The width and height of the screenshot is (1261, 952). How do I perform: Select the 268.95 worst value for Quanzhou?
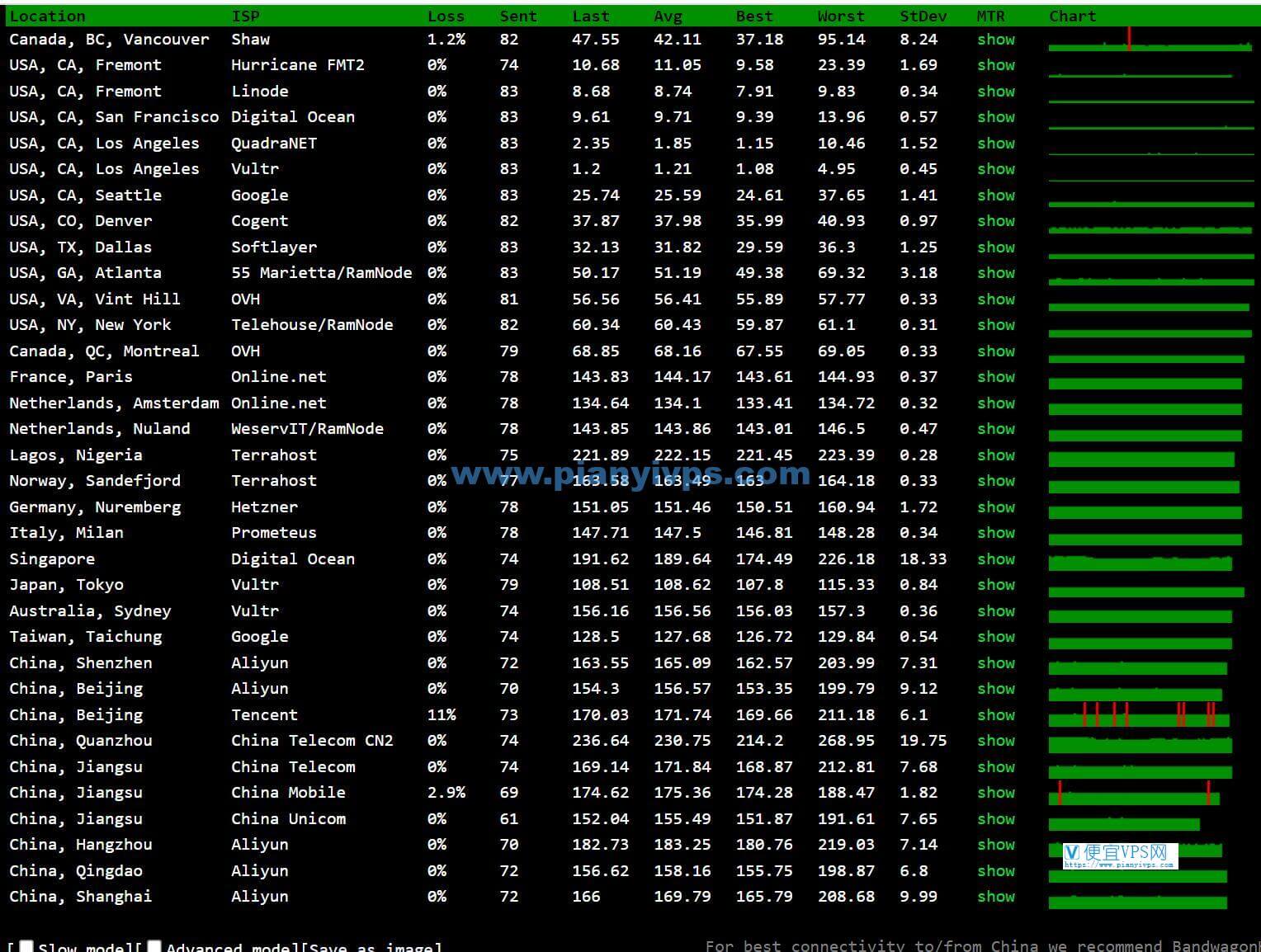pos(846,741)
